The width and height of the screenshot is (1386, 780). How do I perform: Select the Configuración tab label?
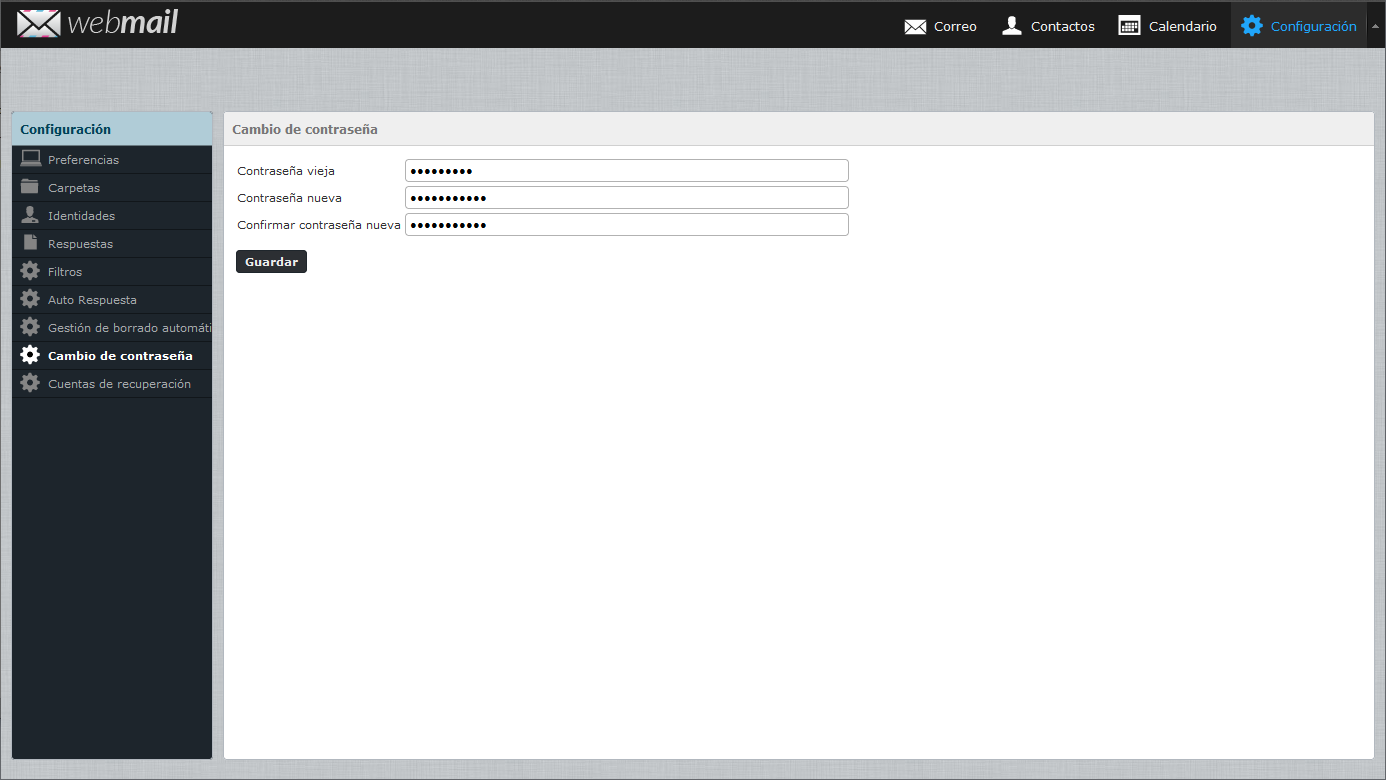1313,27
